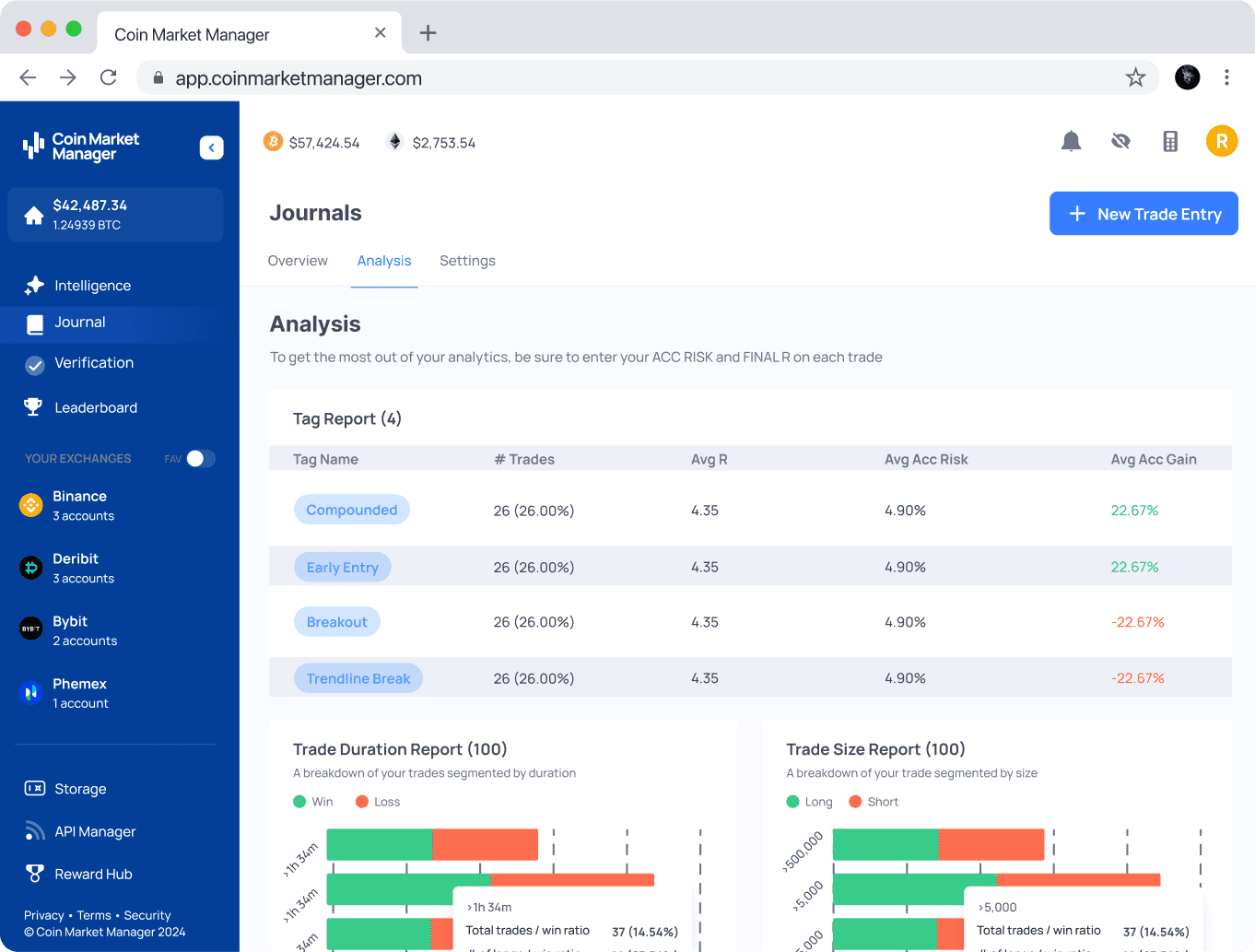Click the green bar in Trade Size top row
The height and width of the screenshot is (952, 1255).
pos(886,844)
